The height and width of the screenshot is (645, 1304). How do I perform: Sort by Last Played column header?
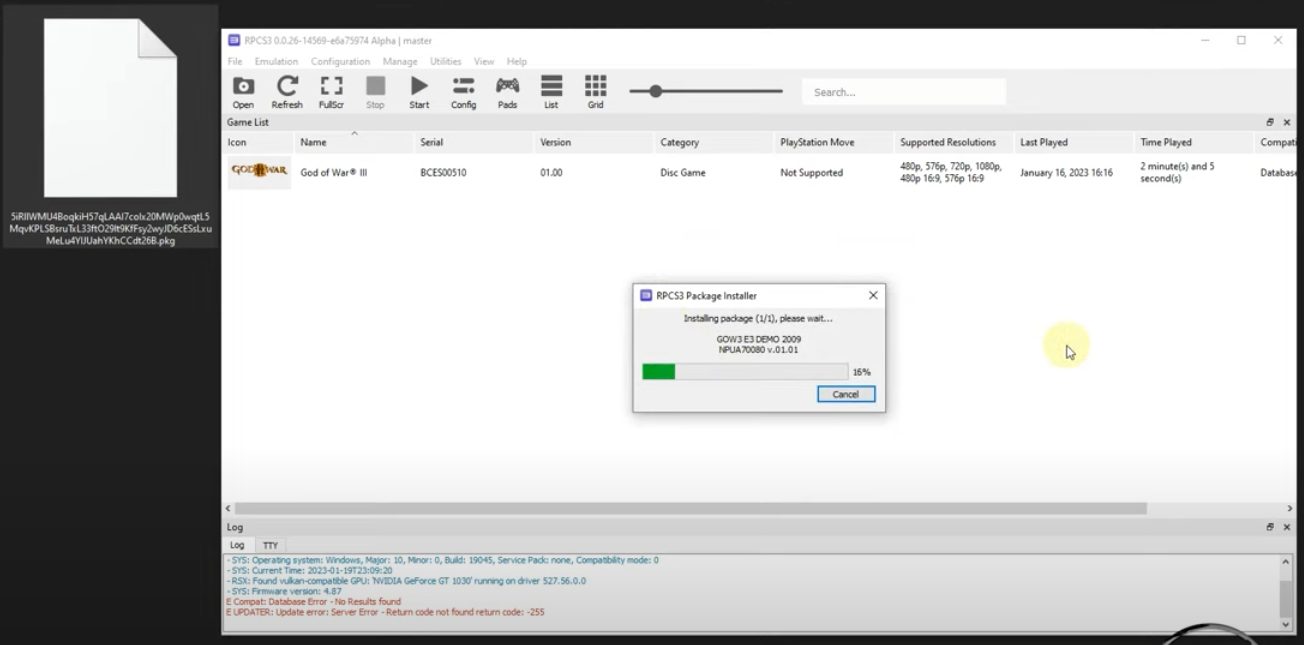tap(1074, 142)
